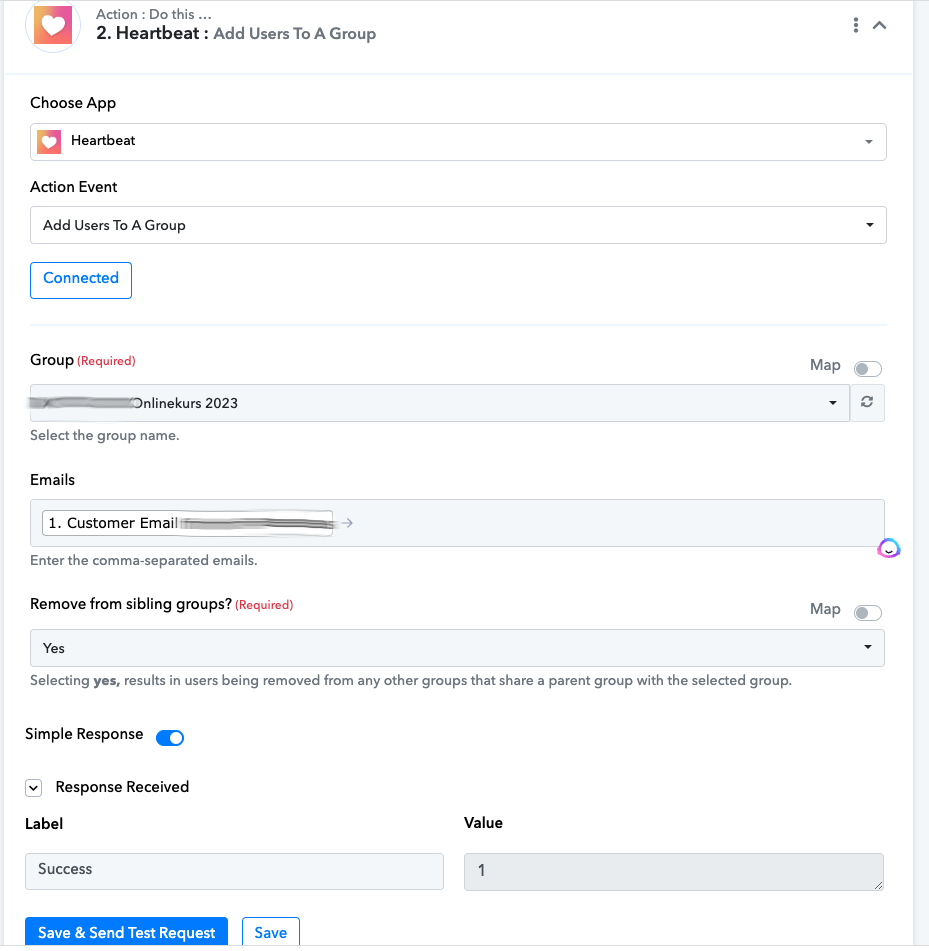This screenshot has width=929, height=951.
Task: Open the Choose App dropdown showing Heartbeat
Action: [x=458, y=142]
